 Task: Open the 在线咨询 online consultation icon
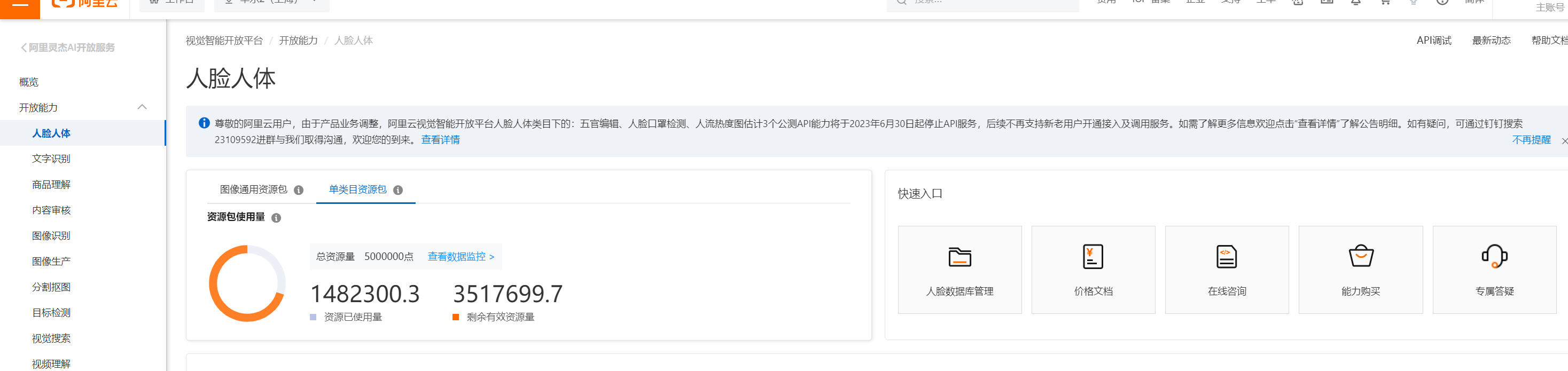[1227, 257]
